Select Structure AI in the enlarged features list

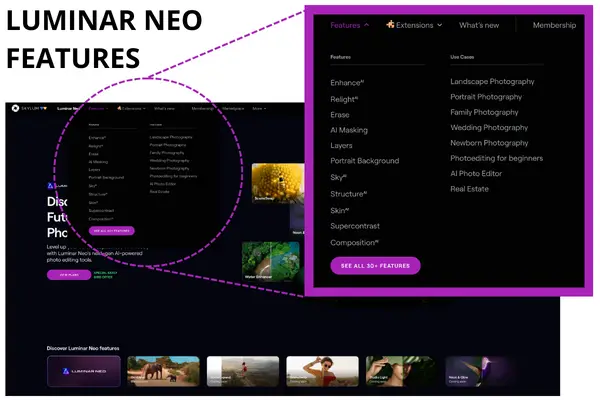click(349, 194)
